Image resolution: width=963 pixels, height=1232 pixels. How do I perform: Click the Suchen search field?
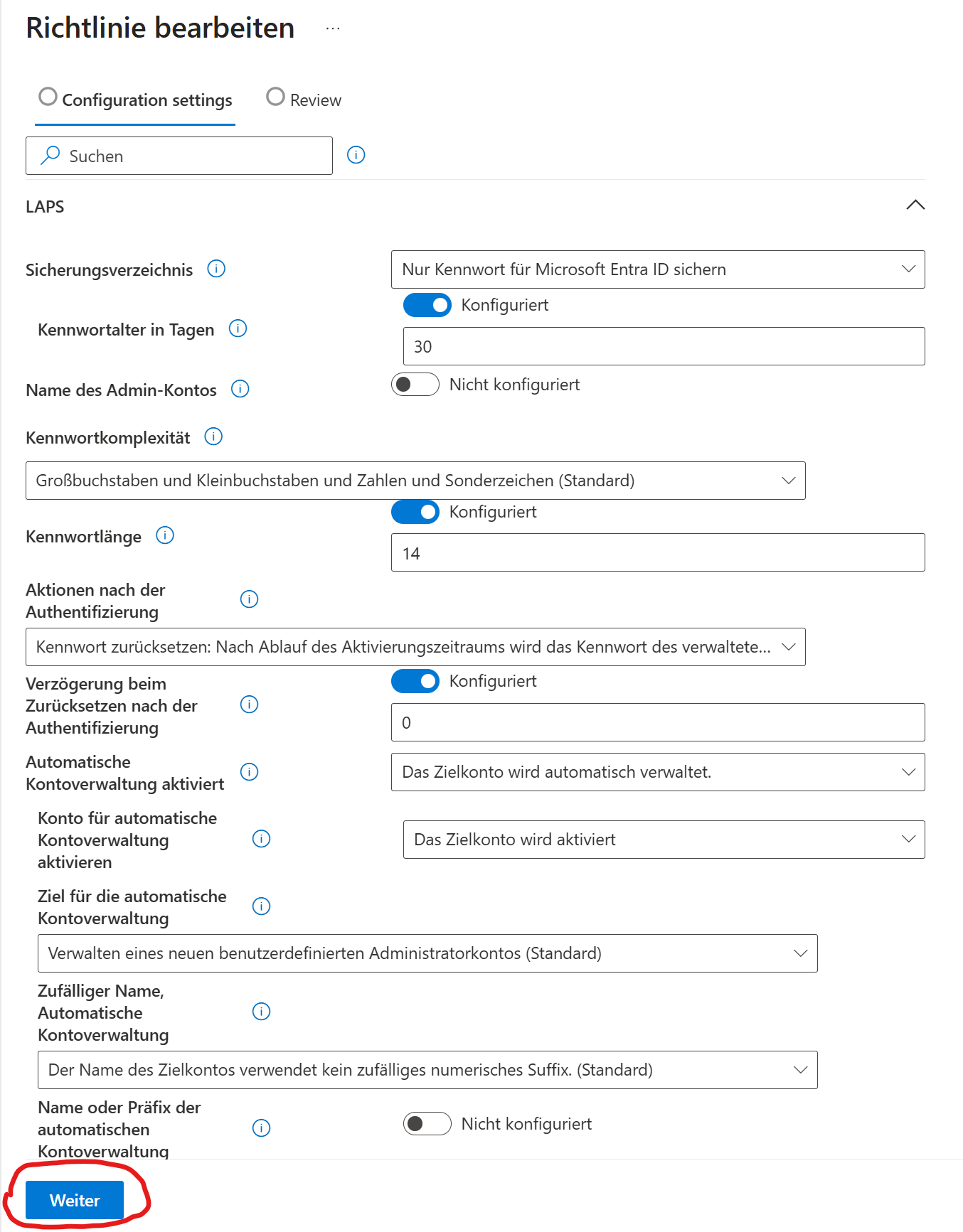(x=179, y=156)
